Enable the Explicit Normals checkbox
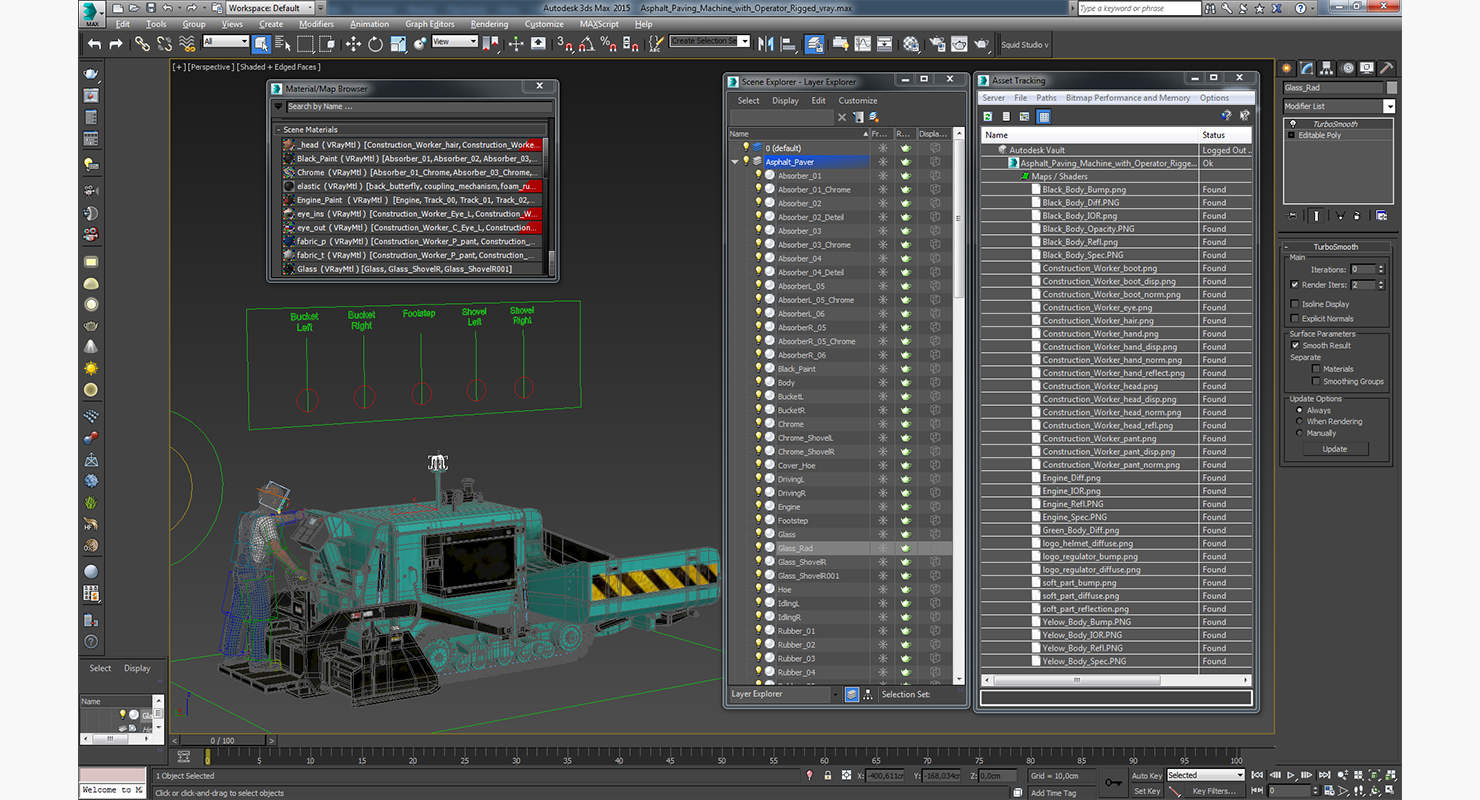This screenshot has height=800, width=1480. [x=1295, y=319]
